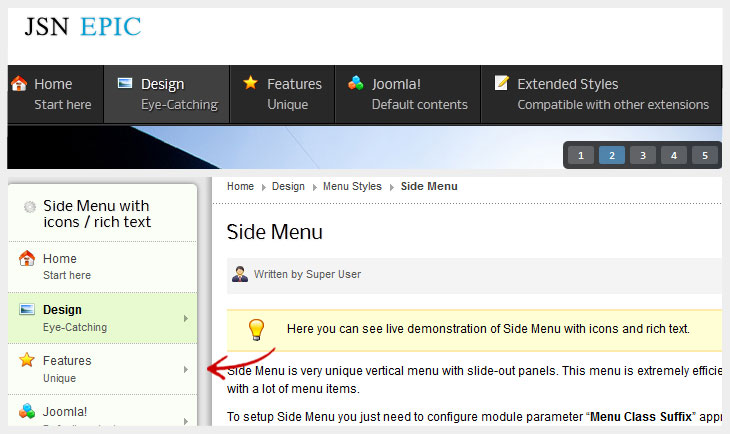The width and height of the screenshot is (730, 434).
Task: Click the Joomla! logo icon in top menu
Action: coord(356,84)
